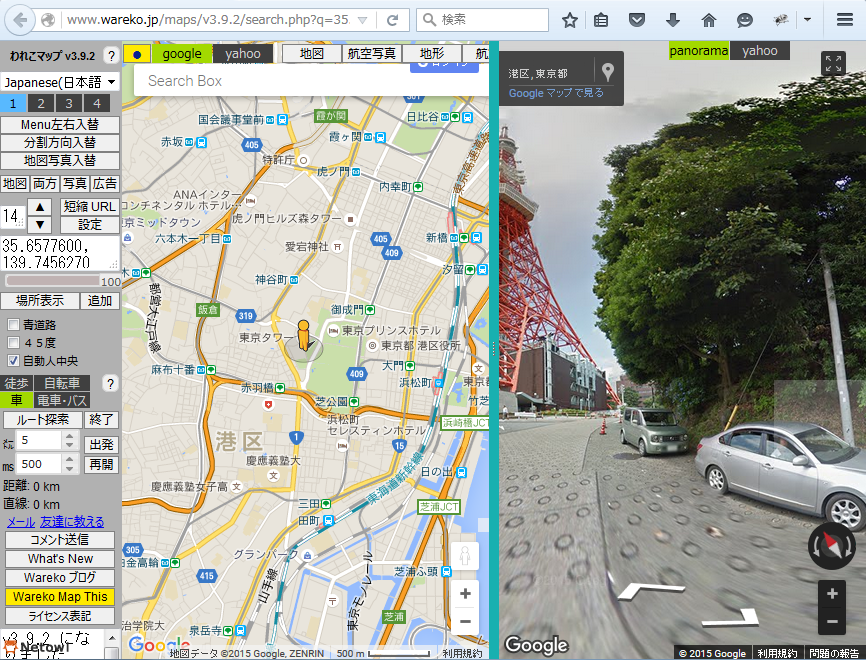Click the street view compass

pyautogui.click(x=832, y=546)
